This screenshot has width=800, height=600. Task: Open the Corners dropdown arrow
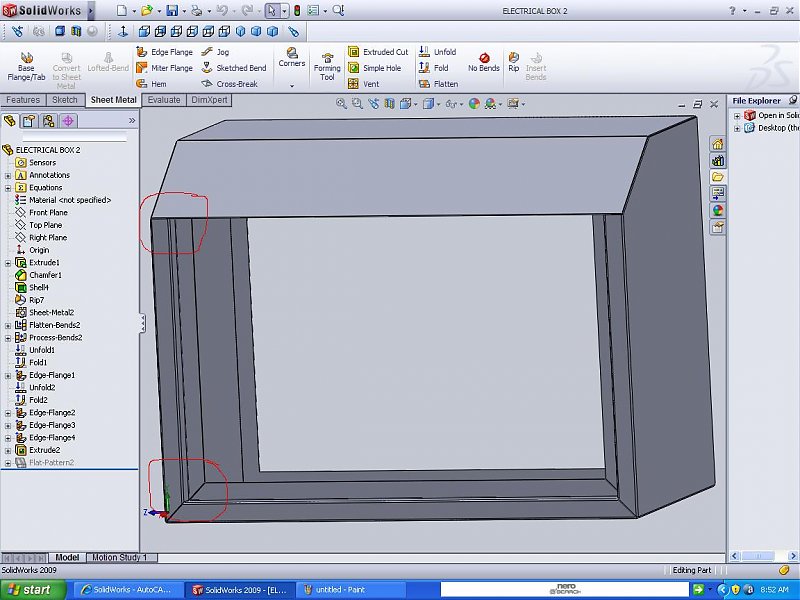point(292,85)
